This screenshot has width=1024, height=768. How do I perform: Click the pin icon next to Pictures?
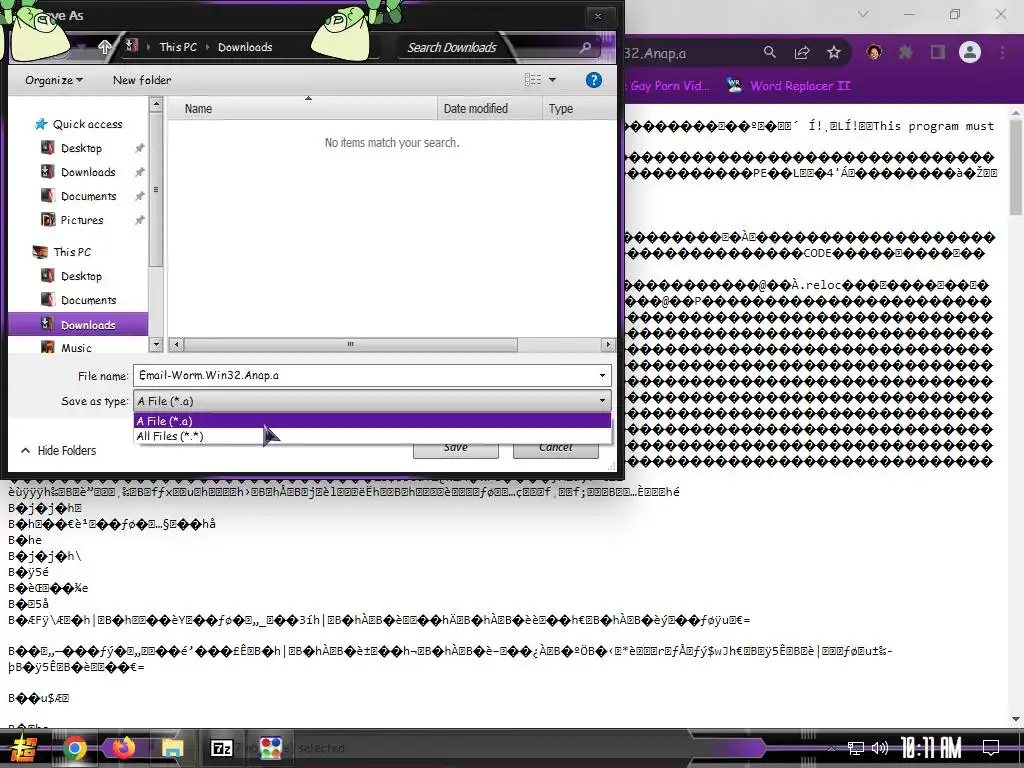pyautogui.click(x=139, y=220)
